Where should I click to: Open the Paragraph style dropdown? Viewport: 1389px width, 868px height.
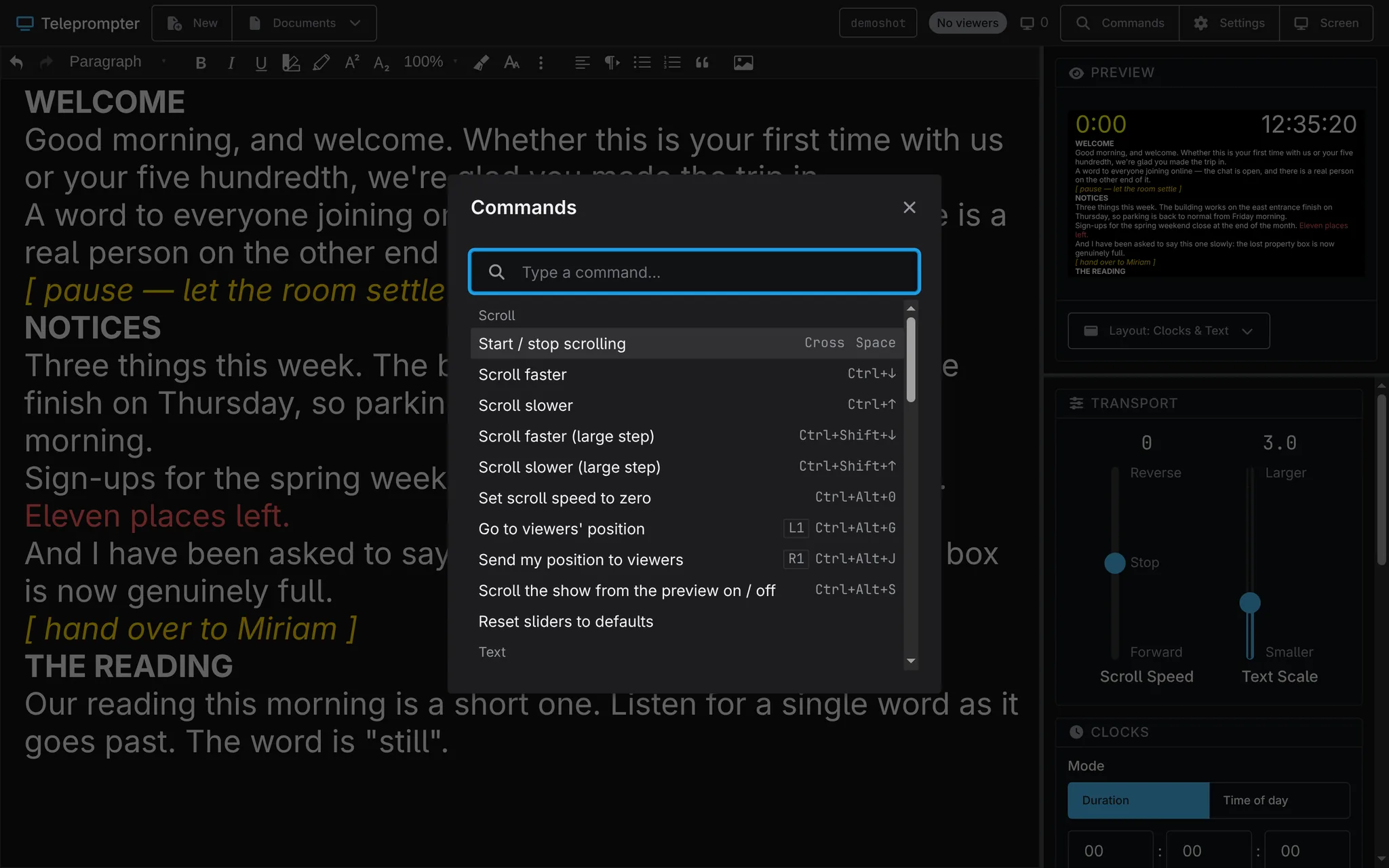[x=118, y=62]
